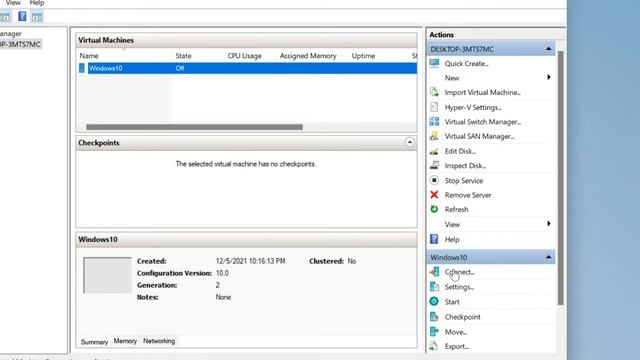Collapse the Windows10 actions section
Viewport: 640px width, 360px height.
548,257
